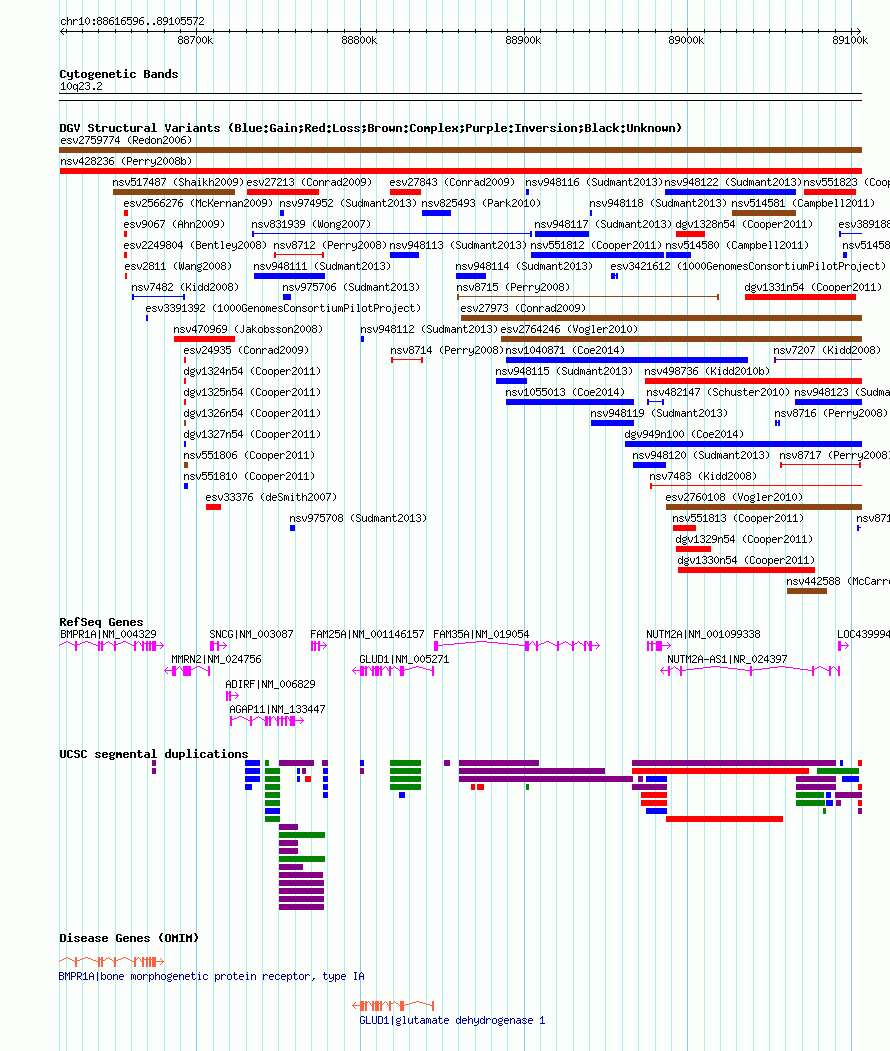Select the MMRN2|NM_024756 gene label

click(216, 660)
